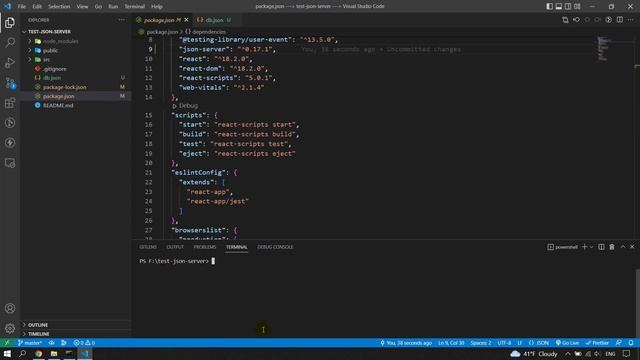The height and width of the screenshot is (360, 640).
Task: Open the Manage gear menu
Action: pyautogui.click(x=10, y=328)
